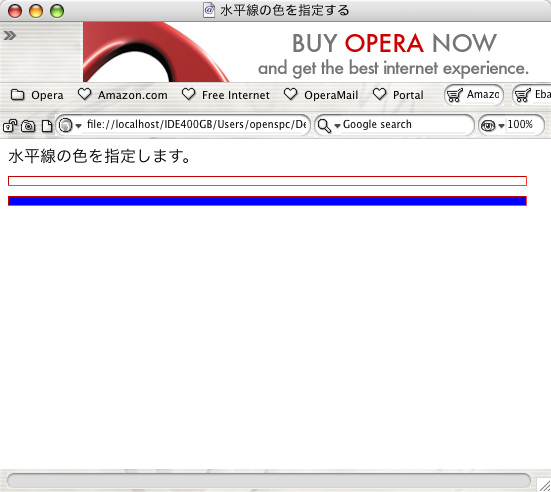Click the padlock security icon
This screenshot has width=551, height=492.
pyautogui.click(x=10, y=126)
